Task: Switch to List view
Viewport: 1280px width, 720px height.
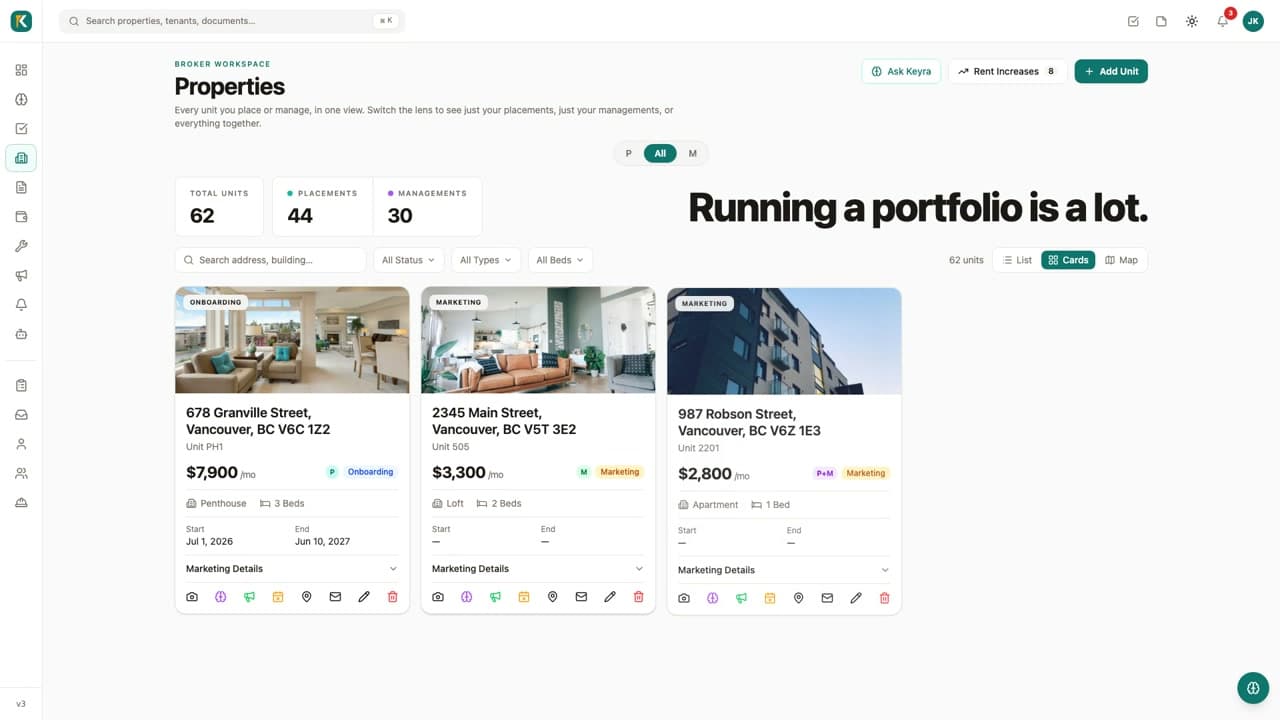Action: click(1016, 260)
